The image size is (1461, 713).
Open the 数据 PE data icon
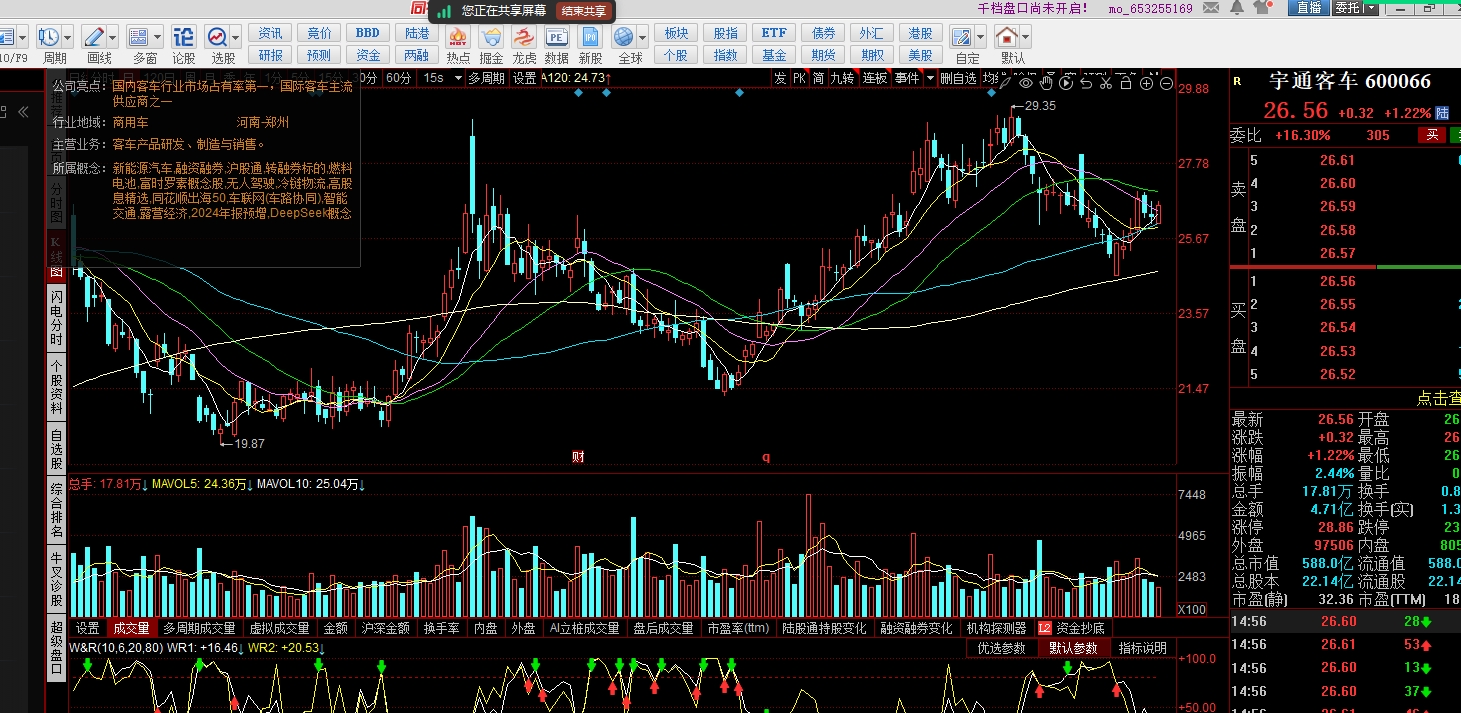(557, 38)
